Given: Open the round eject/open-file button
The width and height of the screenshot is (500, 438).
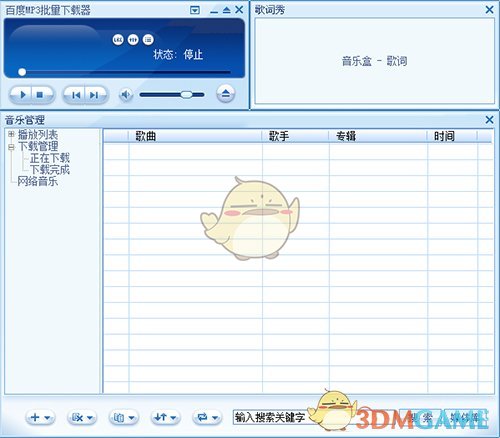Looking at the screenshot, I should pos(226,94).
